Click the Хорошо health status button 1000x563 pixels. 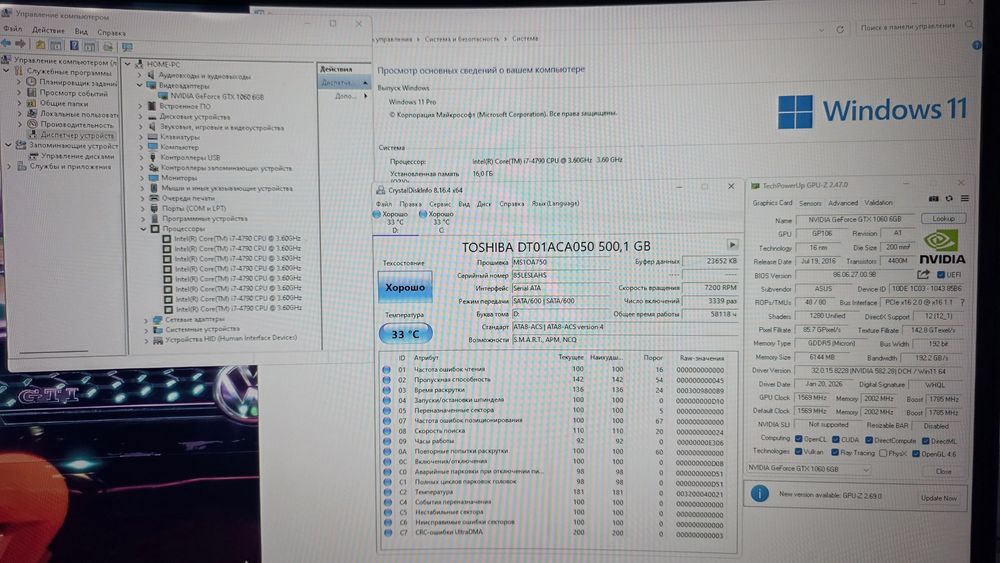(405, 288)
